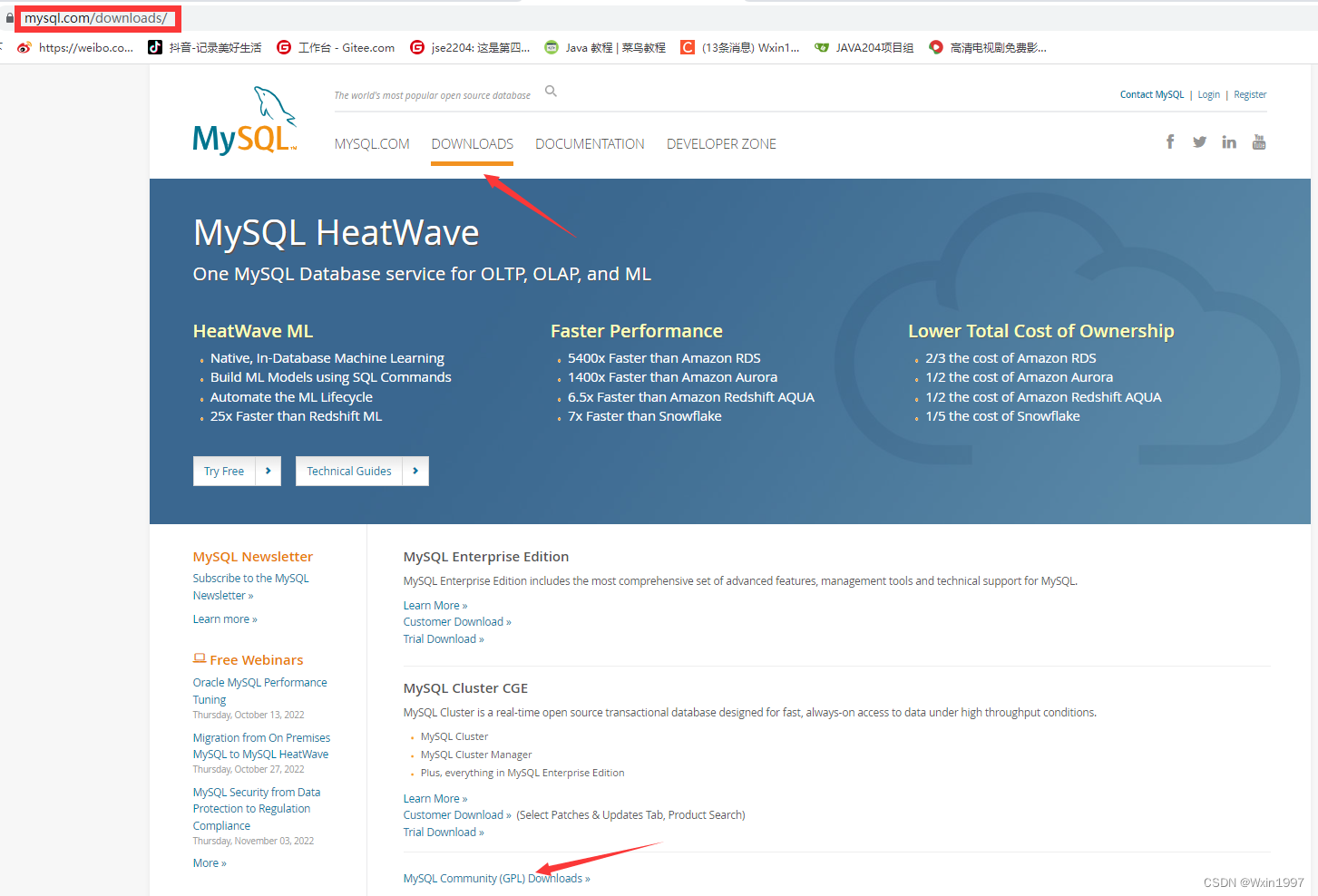Click the Twitter bird icon
Screen dimensions: 1318x896
(1199, 141)
